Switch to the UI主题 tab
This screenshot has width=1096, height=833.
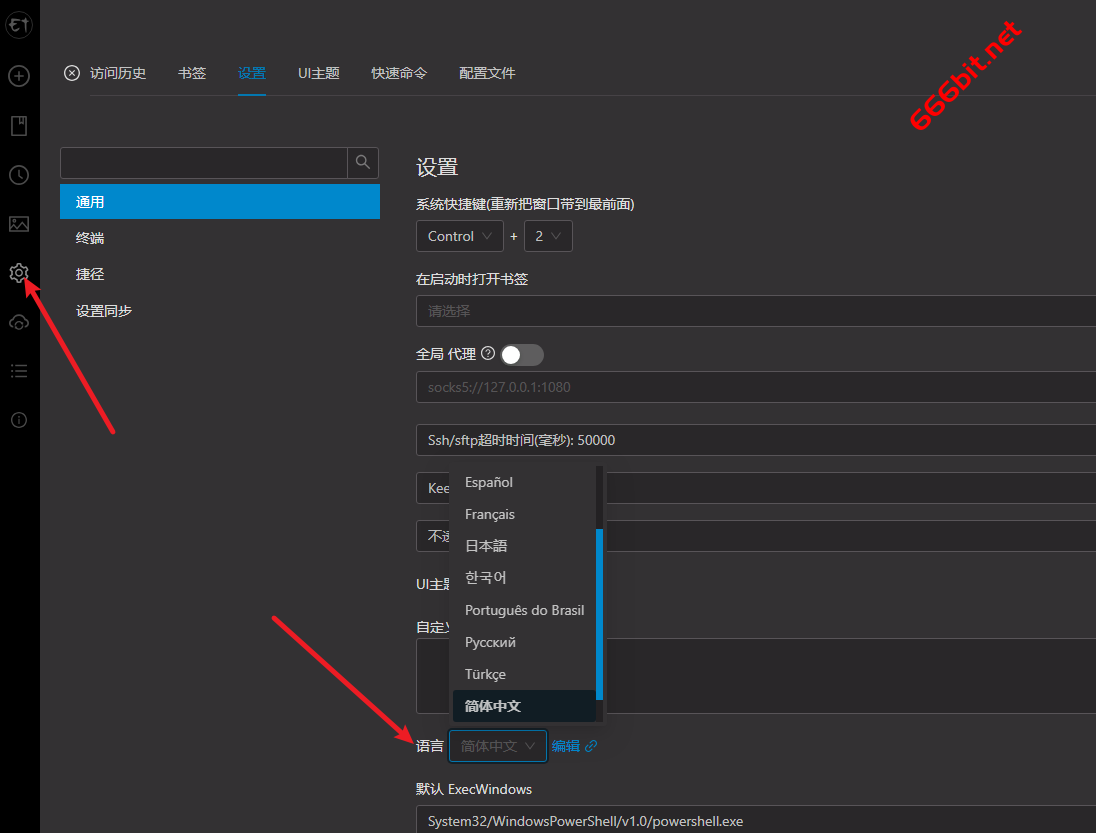pos(318,73)
